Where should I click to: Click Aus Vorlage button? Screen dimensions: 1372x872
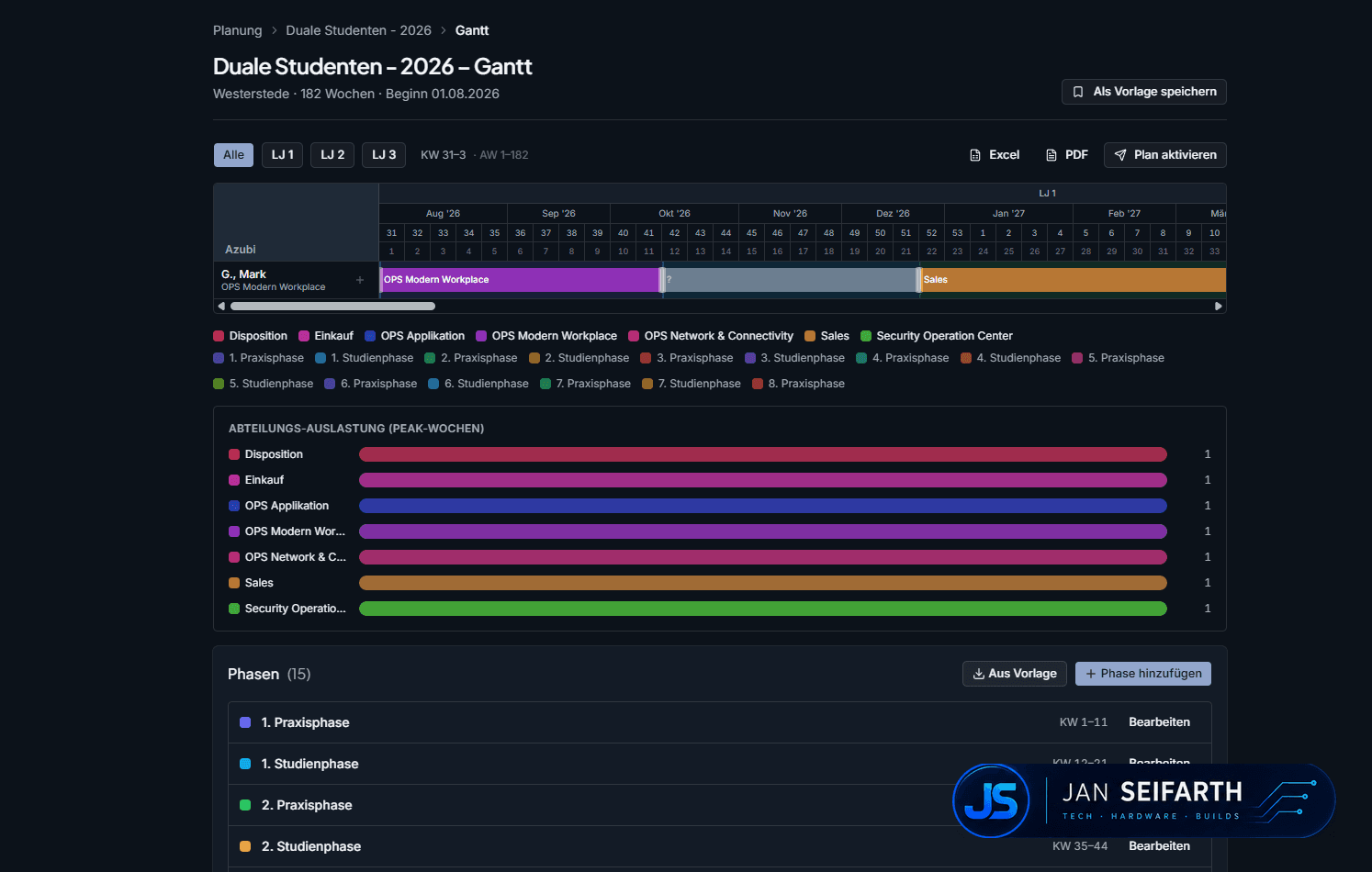[1015, 674]
